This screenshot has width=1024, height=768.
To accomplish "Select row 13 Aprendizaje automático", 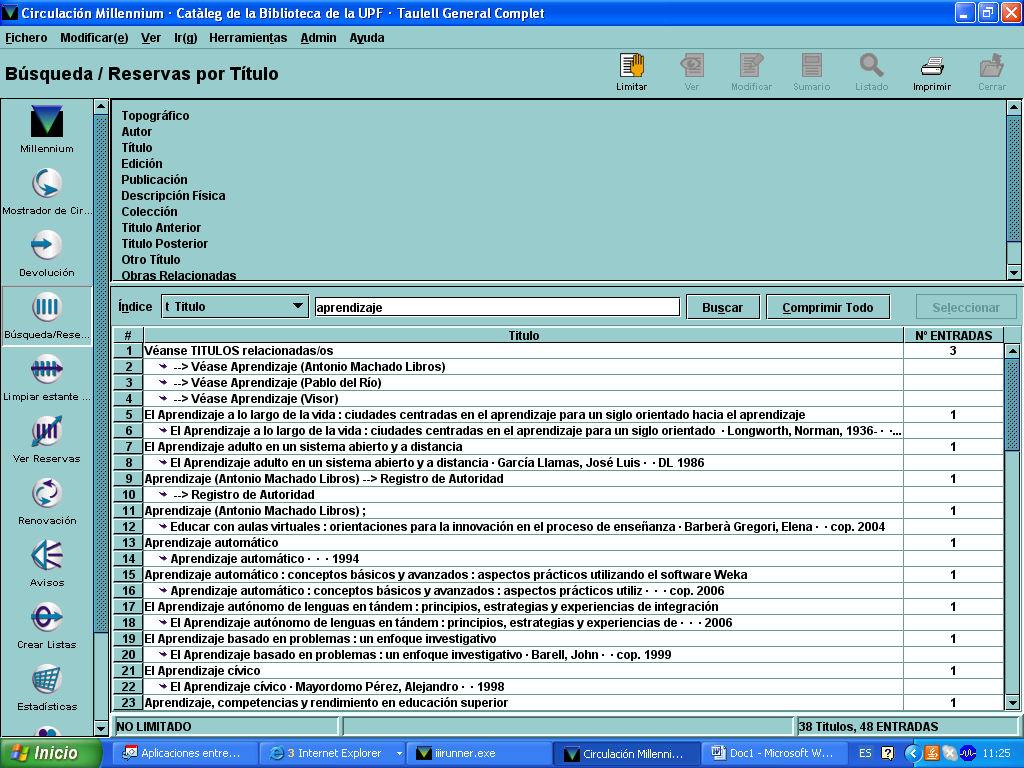I will point(558,543).
